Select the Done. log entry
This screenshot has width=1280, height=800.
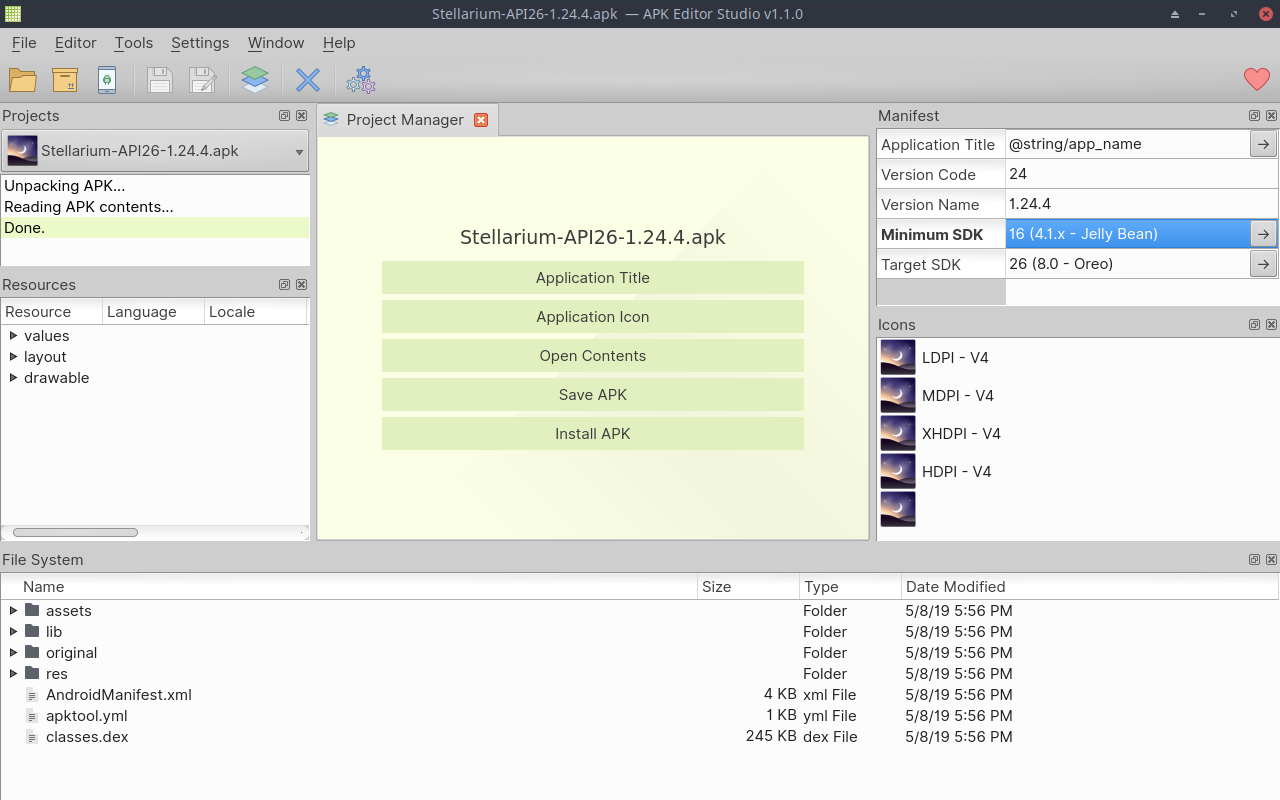click(155, 228)
